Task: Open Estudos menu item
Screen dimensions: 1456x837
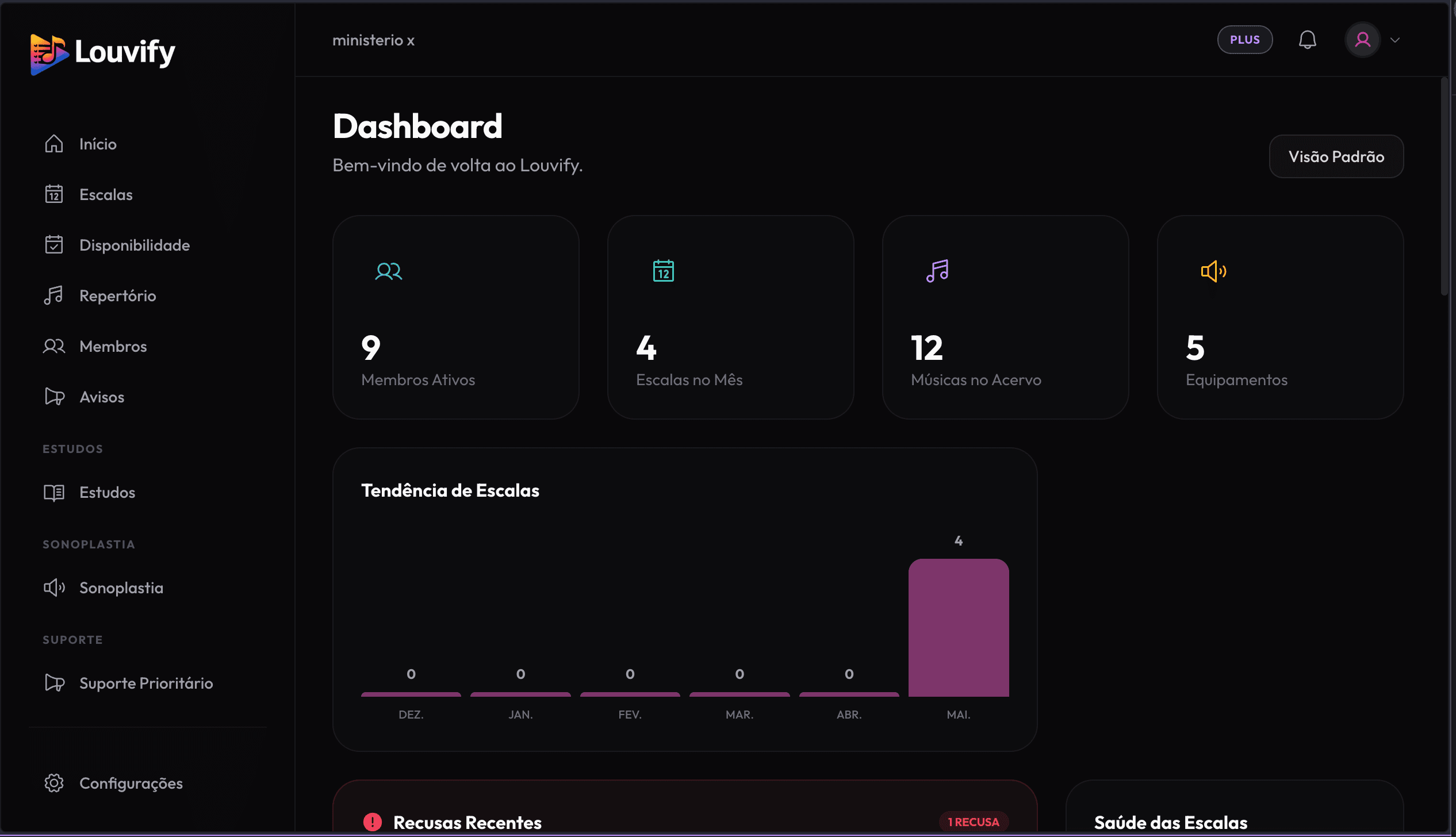Action: [x=107, y=492]
